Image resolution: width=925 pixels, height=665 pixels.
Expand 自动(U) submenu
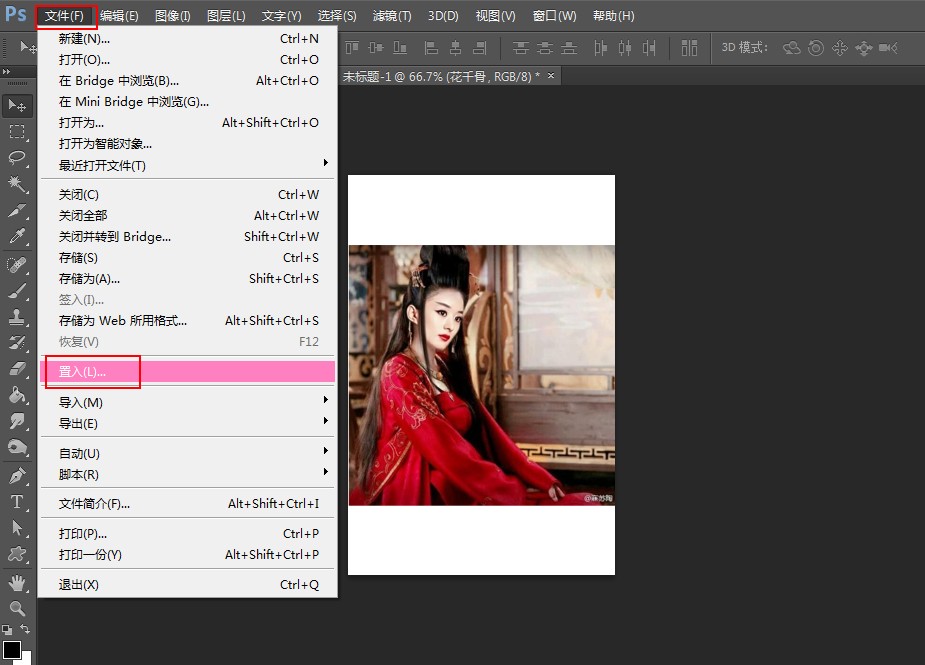(188, 453)
